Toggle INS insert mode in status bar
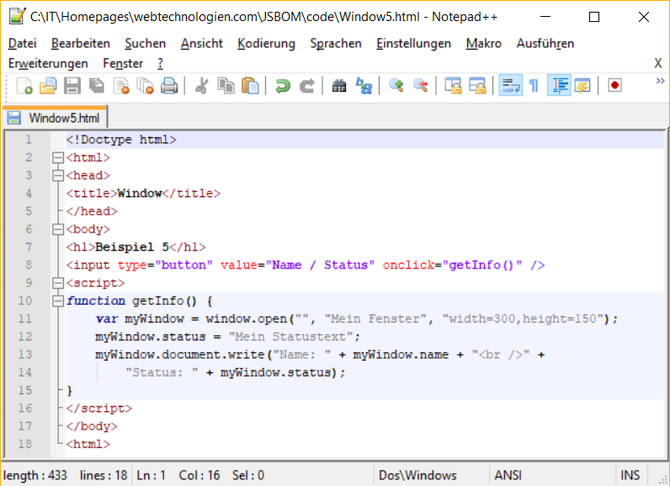This screenshot has height=486, width=670. 630,475
